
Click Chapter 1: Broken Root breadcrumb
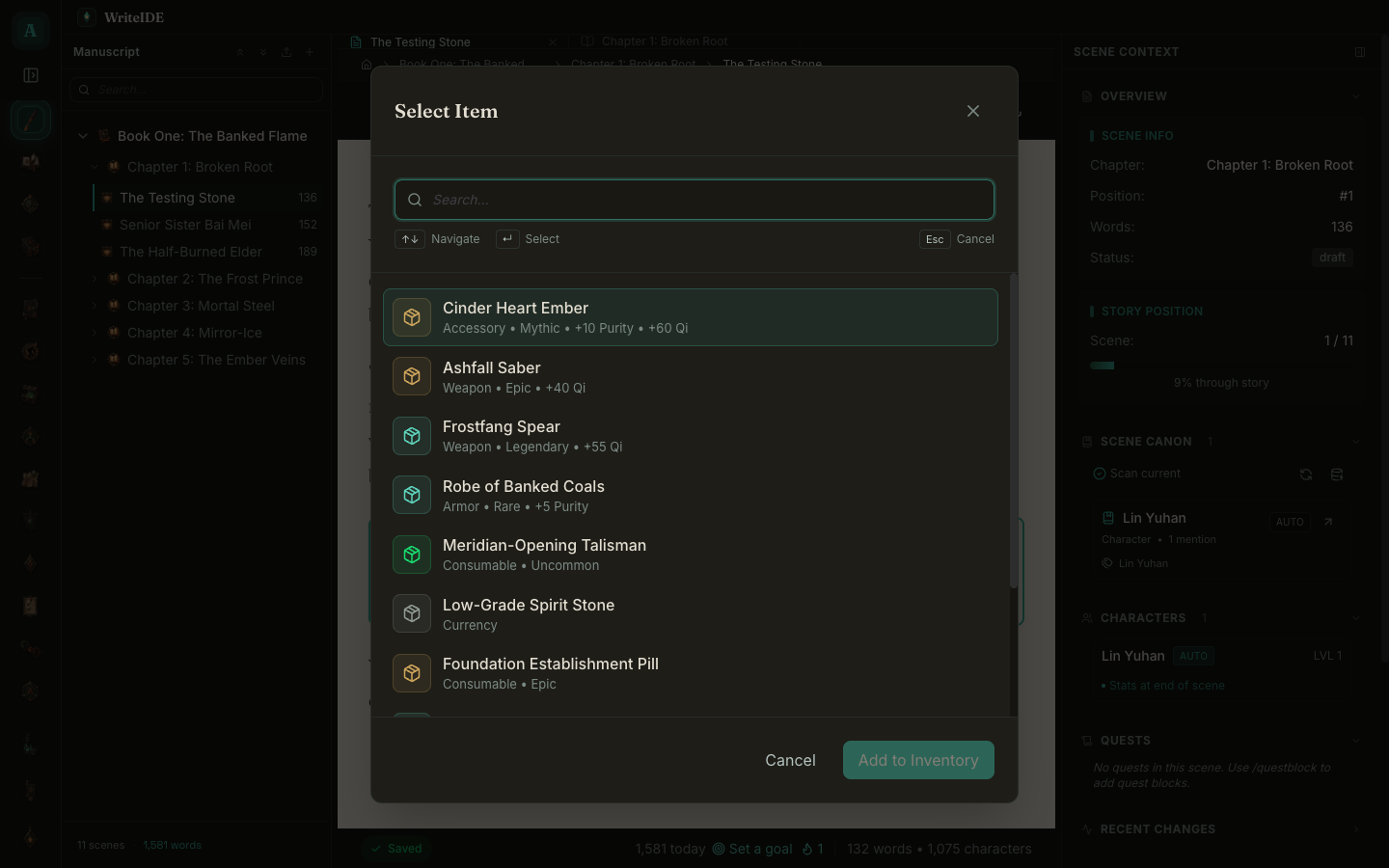coord(633,65)
